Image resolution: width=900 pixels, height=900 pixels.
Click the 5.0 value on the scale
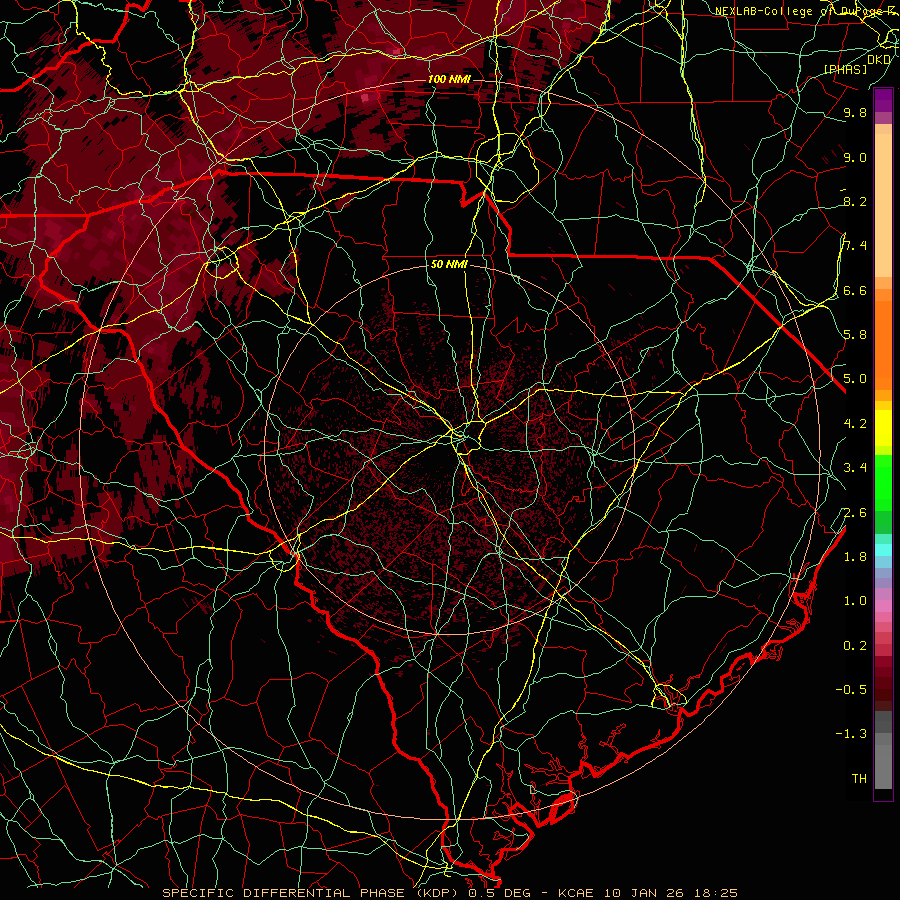click(x=855, y=379)
